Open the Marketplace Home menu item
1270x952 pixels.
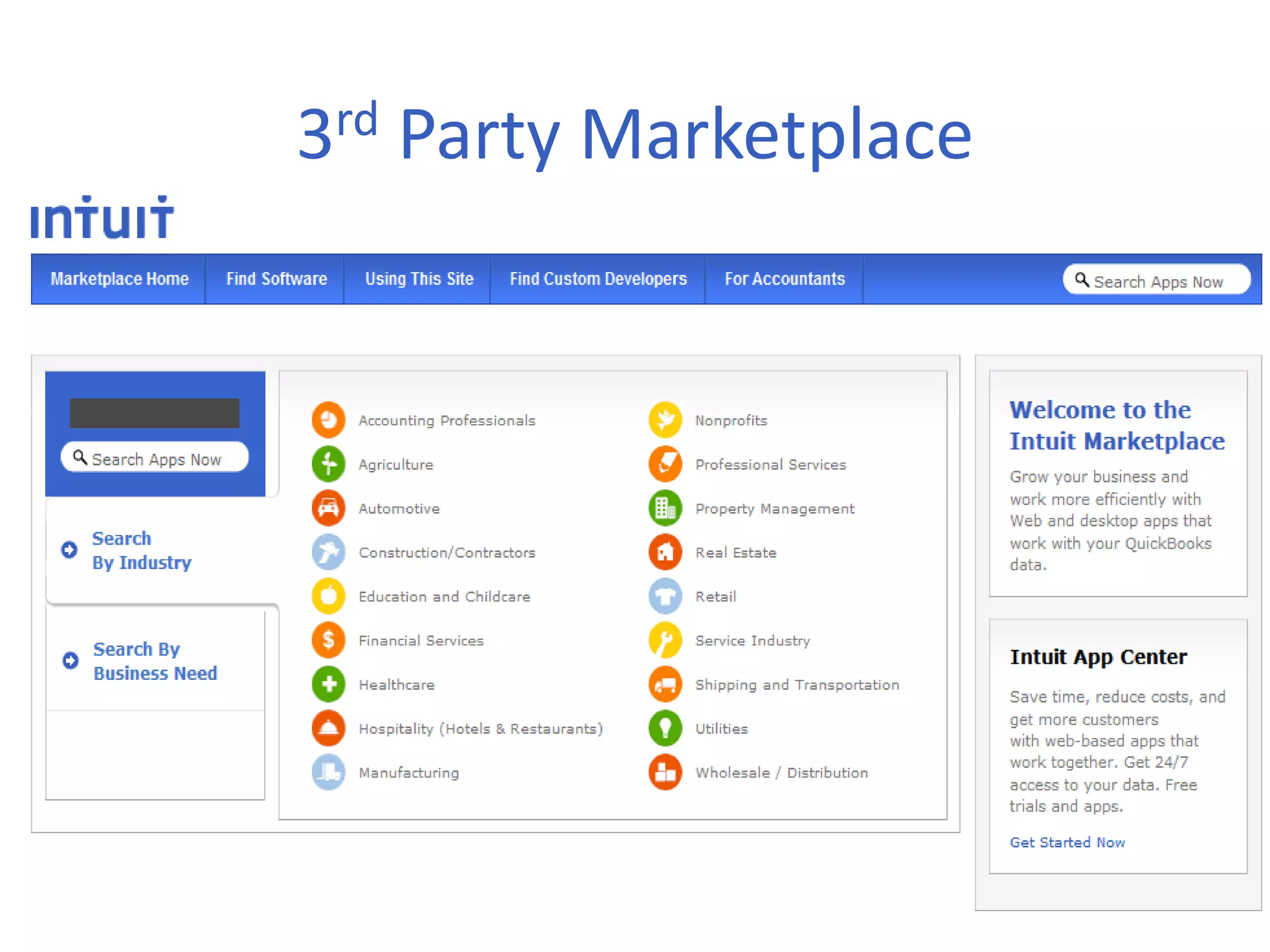119,279
